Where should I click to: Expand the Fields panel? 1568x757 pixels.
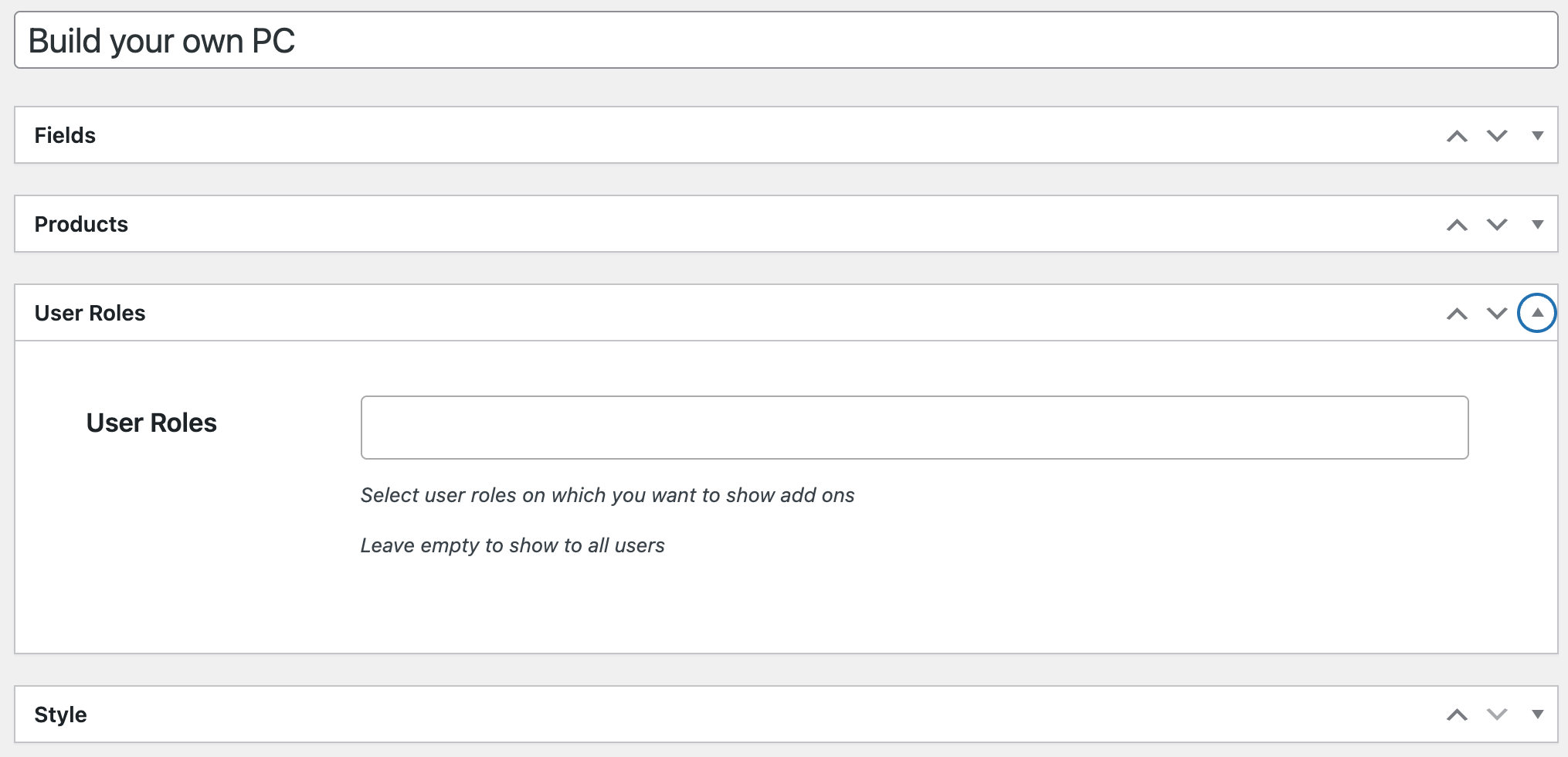point(1537,134)
